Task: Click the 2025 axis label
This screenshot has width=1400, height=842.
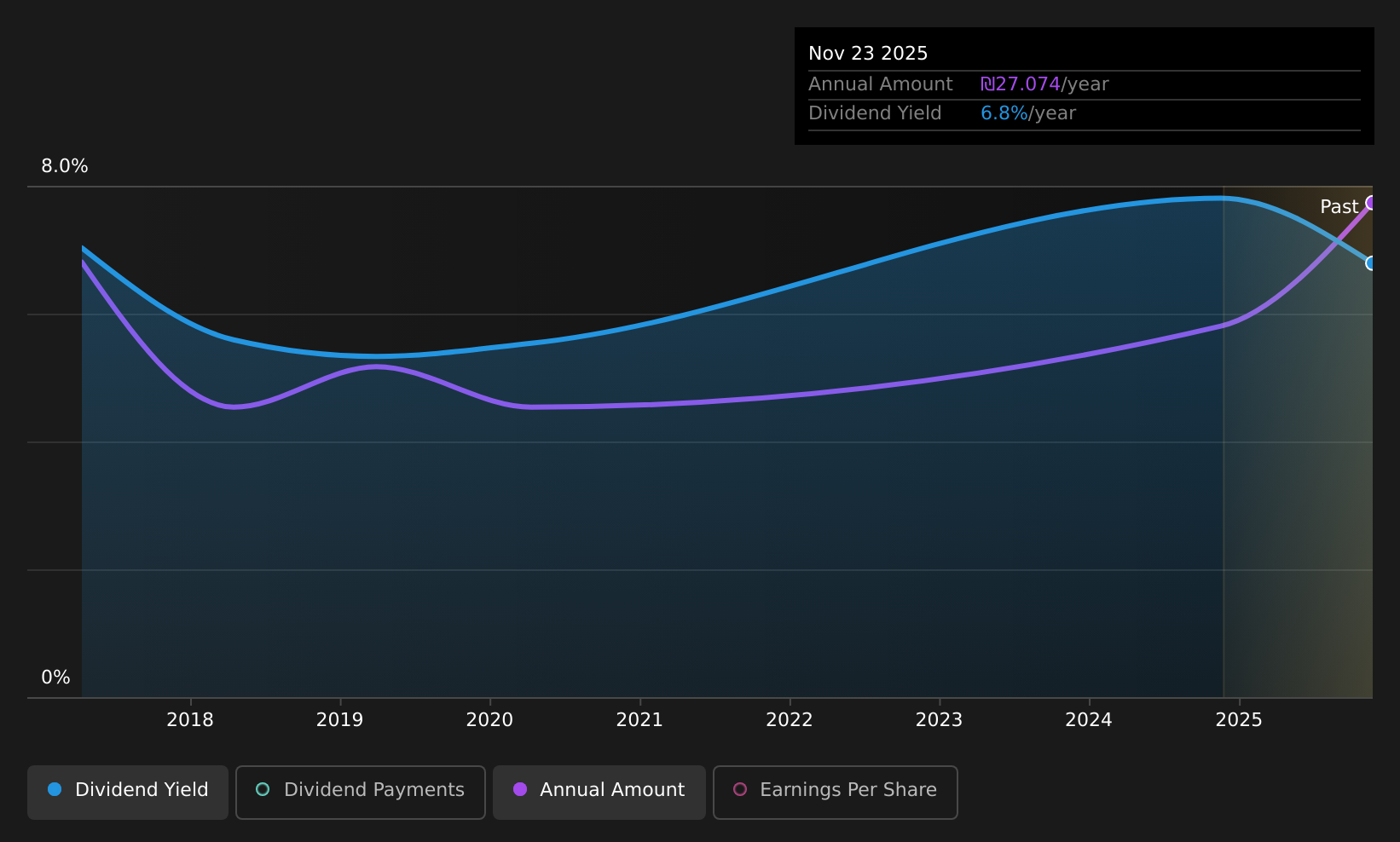Action: coord(1239,720)
